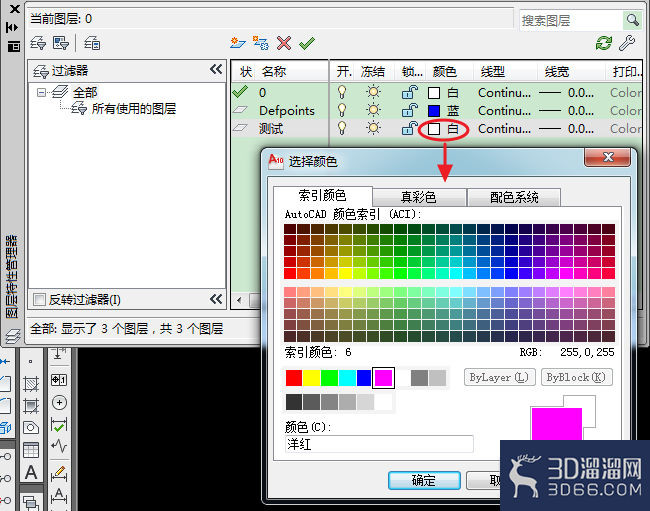650x511 pixels.
Task: Collapse filter panel with bottom chevrons
Action: 216,299
